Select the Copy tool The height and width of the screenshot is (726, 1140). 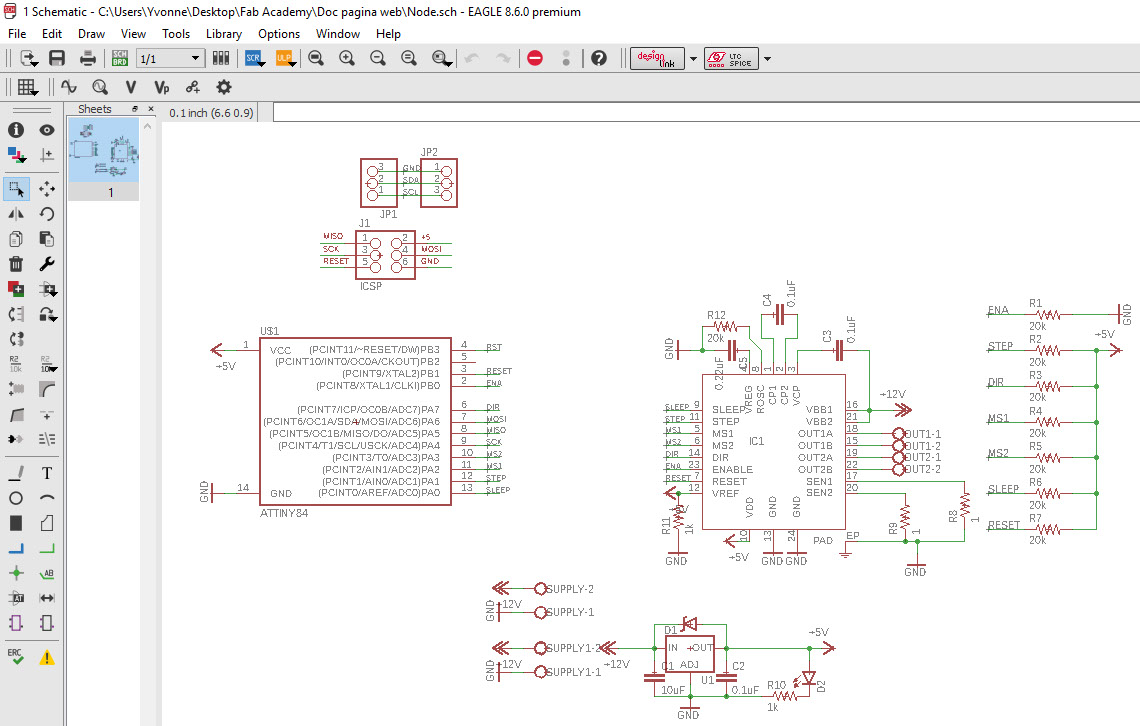pos(16,239)
